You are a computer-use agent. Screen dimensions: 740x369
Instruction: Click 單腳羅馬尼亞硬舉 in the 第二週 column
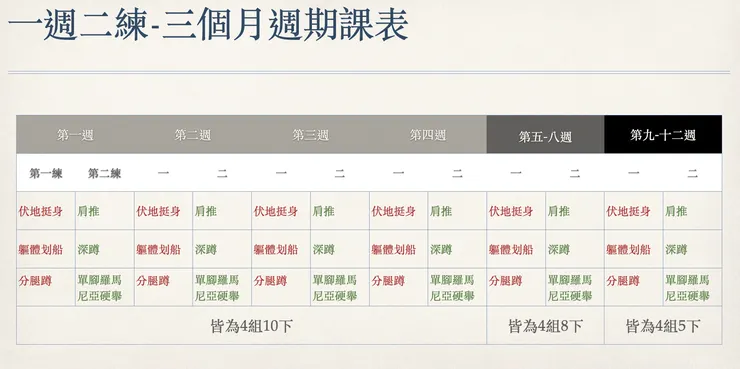pos(217,288)
